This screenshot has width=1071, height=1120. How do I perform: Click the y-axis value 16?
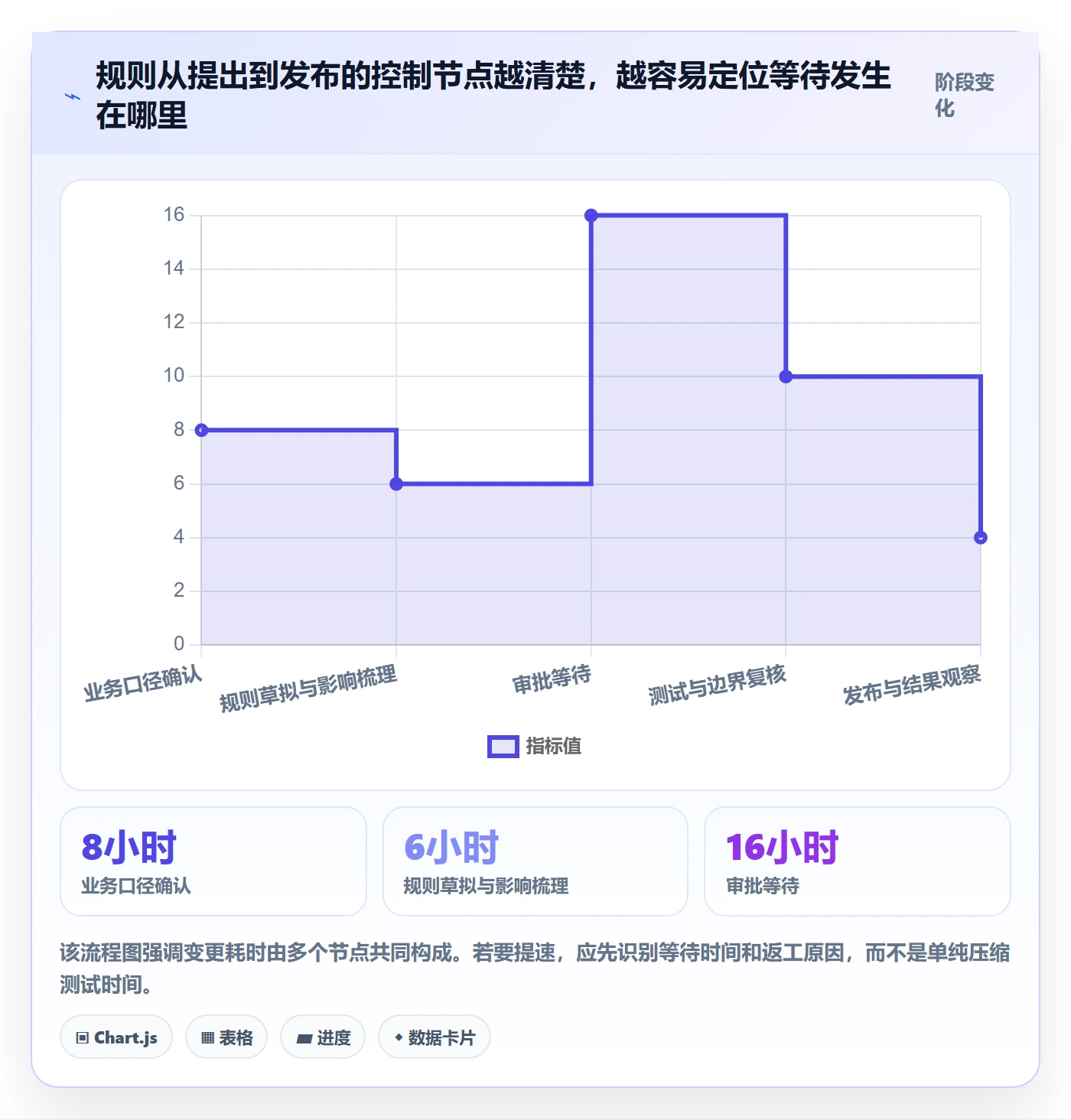click(x=174, y=215)
